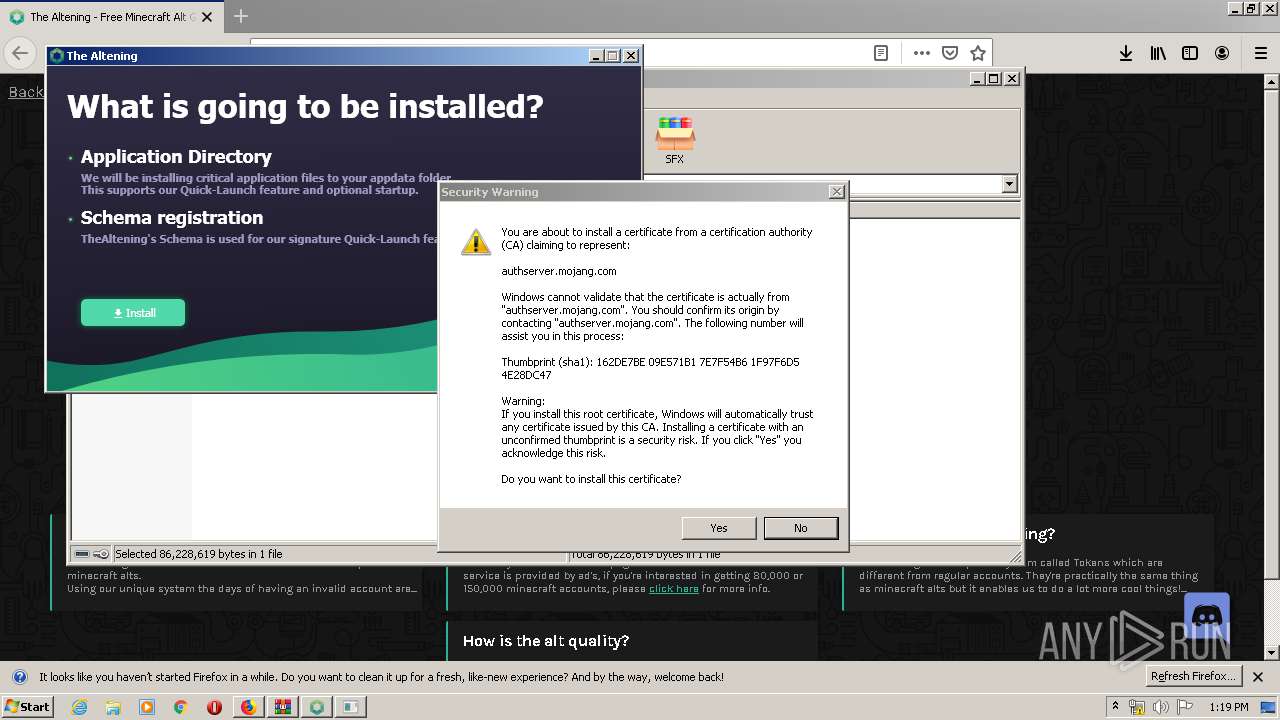The height and width of the screenshot is (720, 1280).
Task: Click 'Application Directory' heading in installer
Action: (176, 156)
